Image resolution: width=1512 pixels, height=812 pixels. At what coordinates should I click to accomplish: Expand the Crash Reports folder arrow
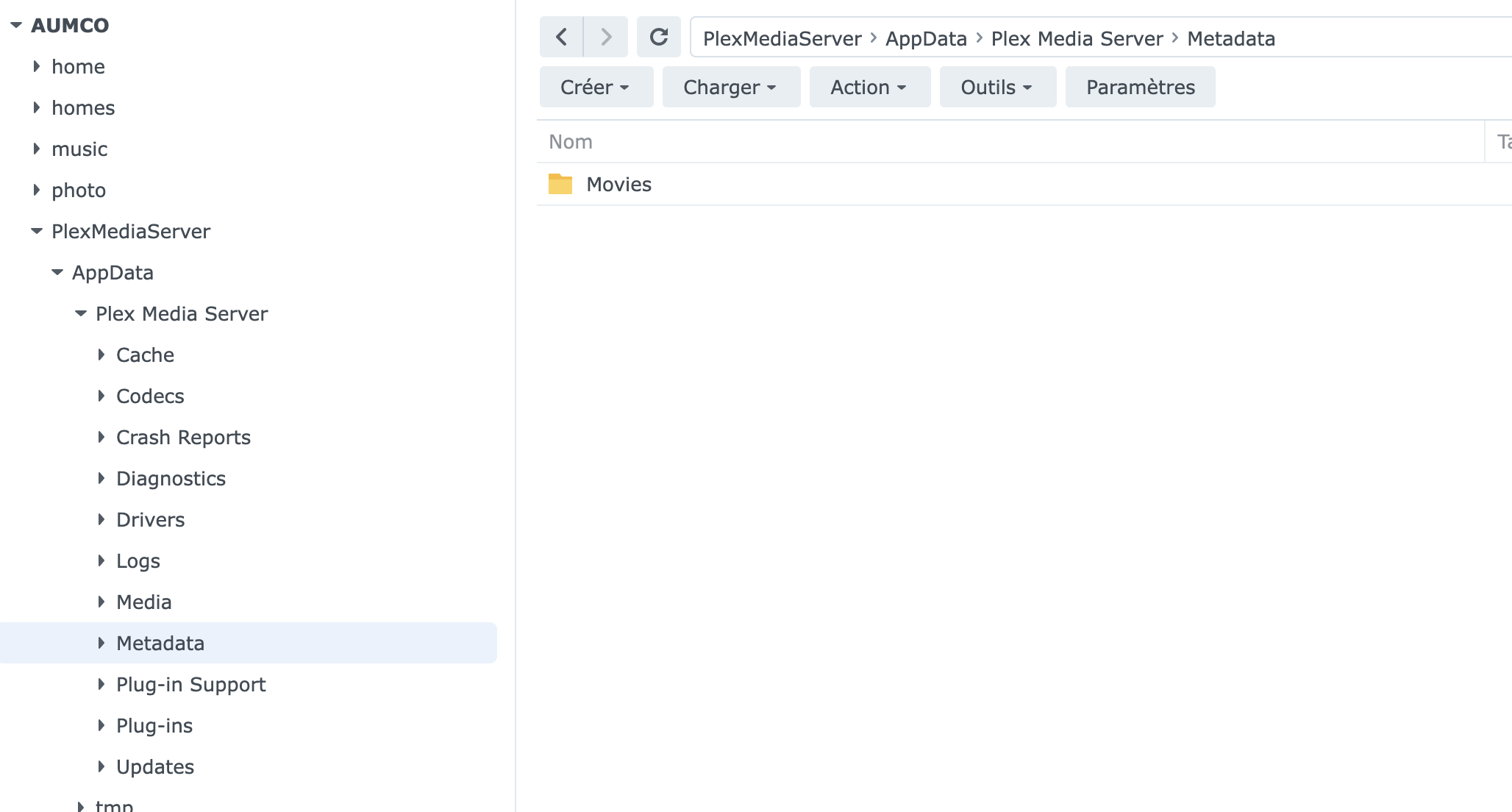click(101, 437)
